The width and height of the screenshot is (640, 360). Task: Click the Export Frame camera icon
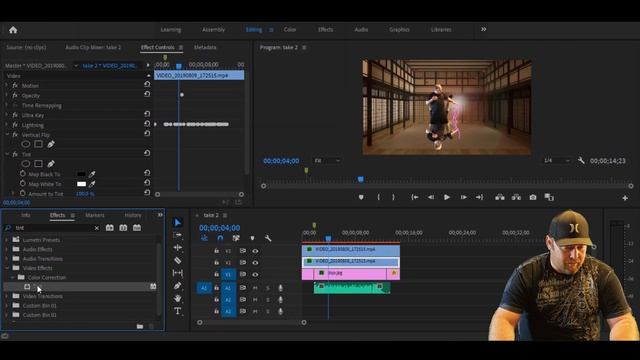click(x=533, y=198)
